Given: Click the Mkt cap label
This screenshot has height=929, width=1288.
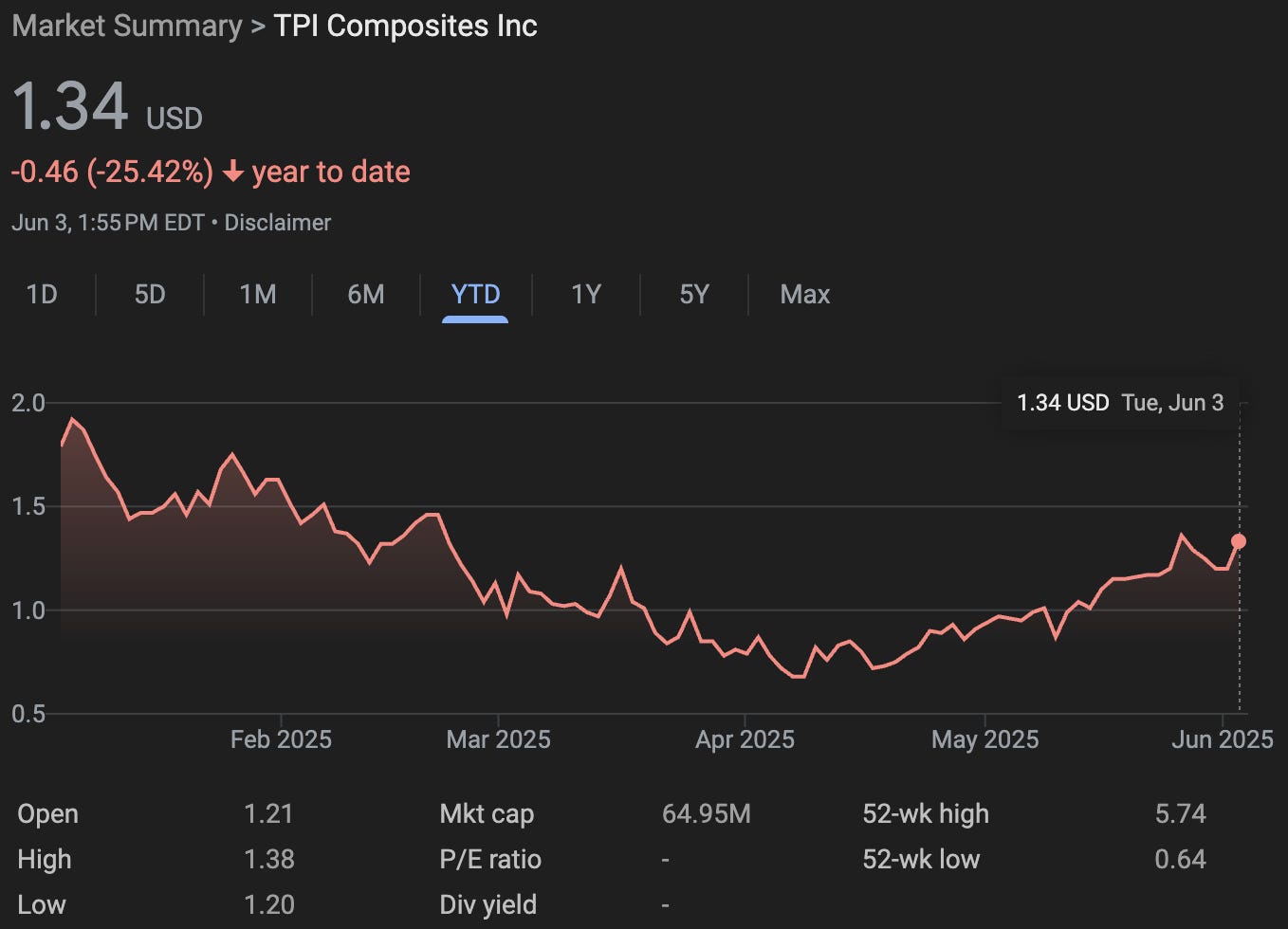Looking at the screenshot, I should coord(487,813).
